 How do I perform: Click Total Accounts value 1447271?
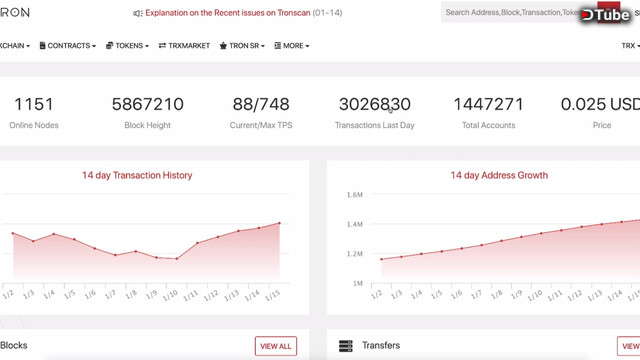(x=489, y=104)
